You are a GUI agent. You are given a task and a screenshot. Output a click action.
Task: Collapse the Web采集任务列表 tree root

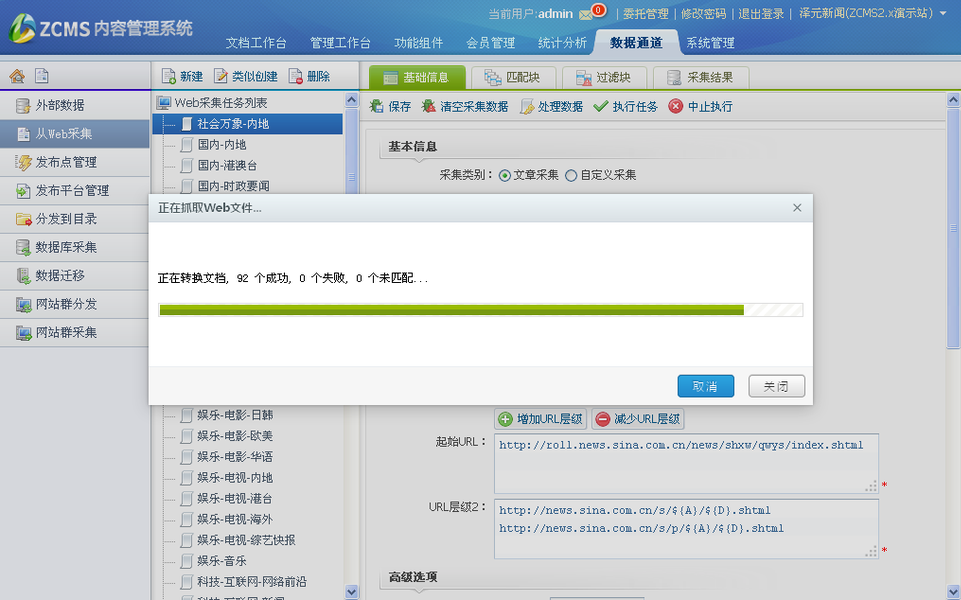165,102
